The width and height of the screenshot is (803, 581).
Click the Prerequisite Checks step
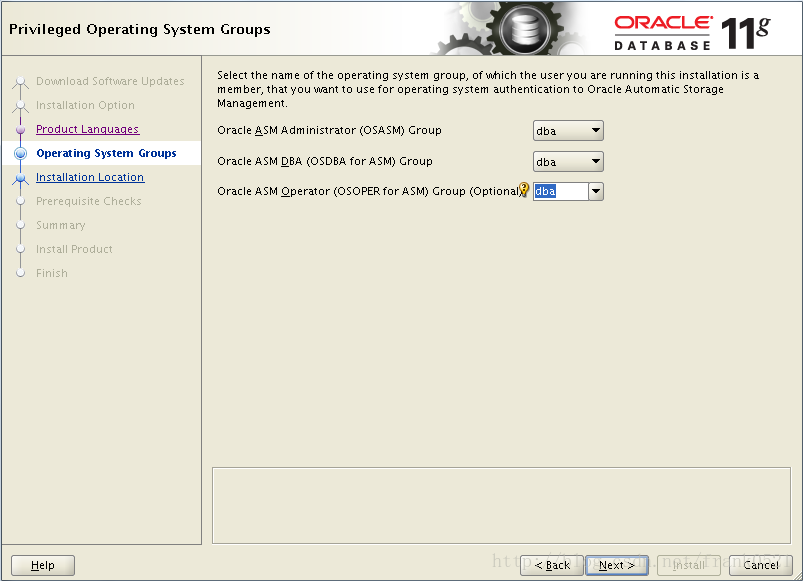click(x=89, y=201)
